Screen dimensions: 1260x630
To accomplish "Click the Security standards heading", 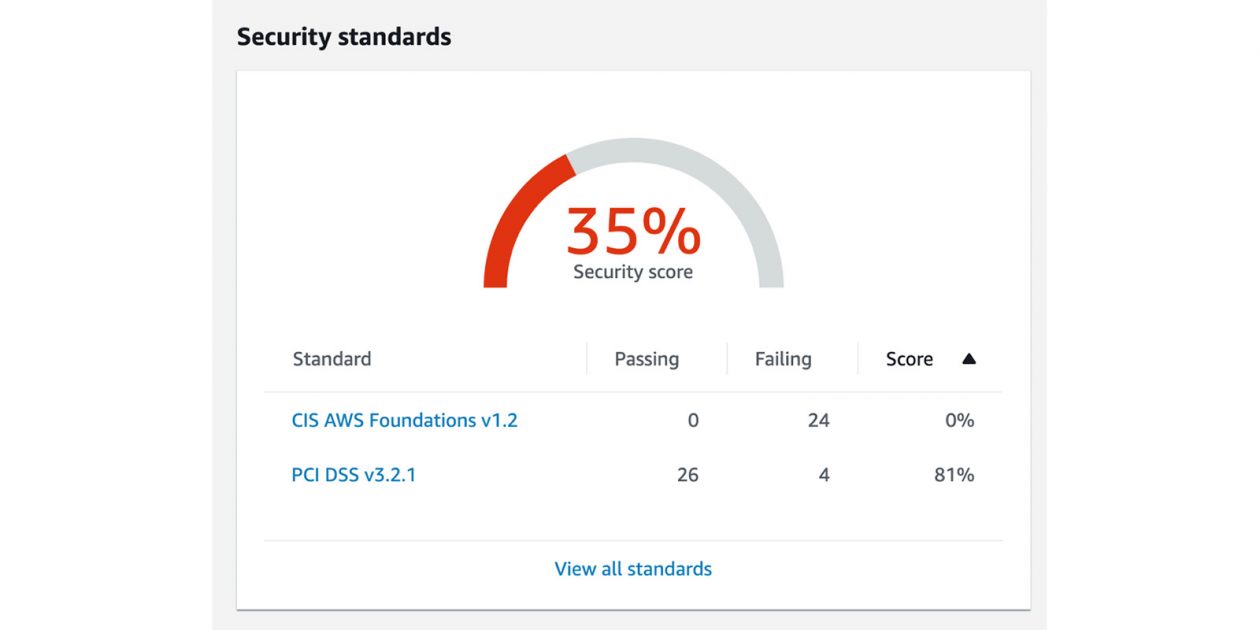I will 344,38.
